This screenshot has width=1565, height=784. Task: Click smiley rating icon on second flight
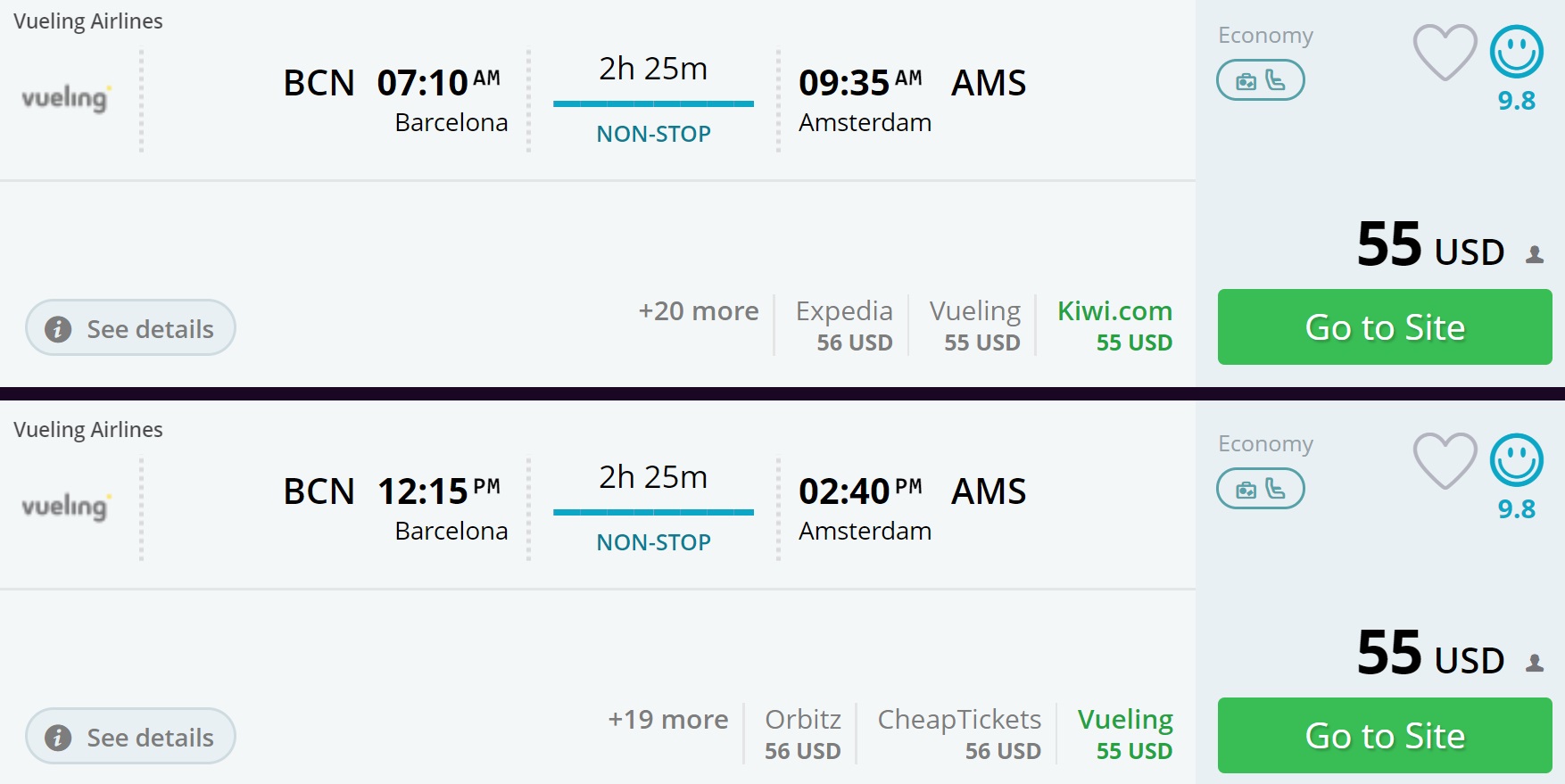(1516, 460)
